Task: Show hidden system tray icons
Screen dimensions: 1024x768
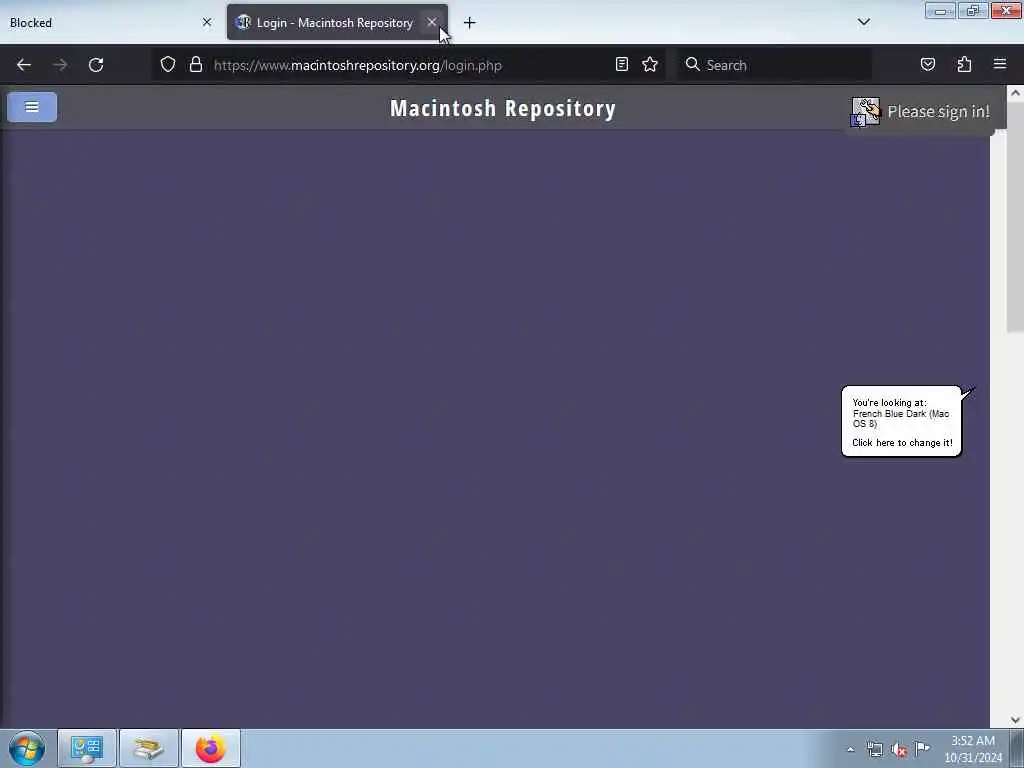Action: point(850,750)
